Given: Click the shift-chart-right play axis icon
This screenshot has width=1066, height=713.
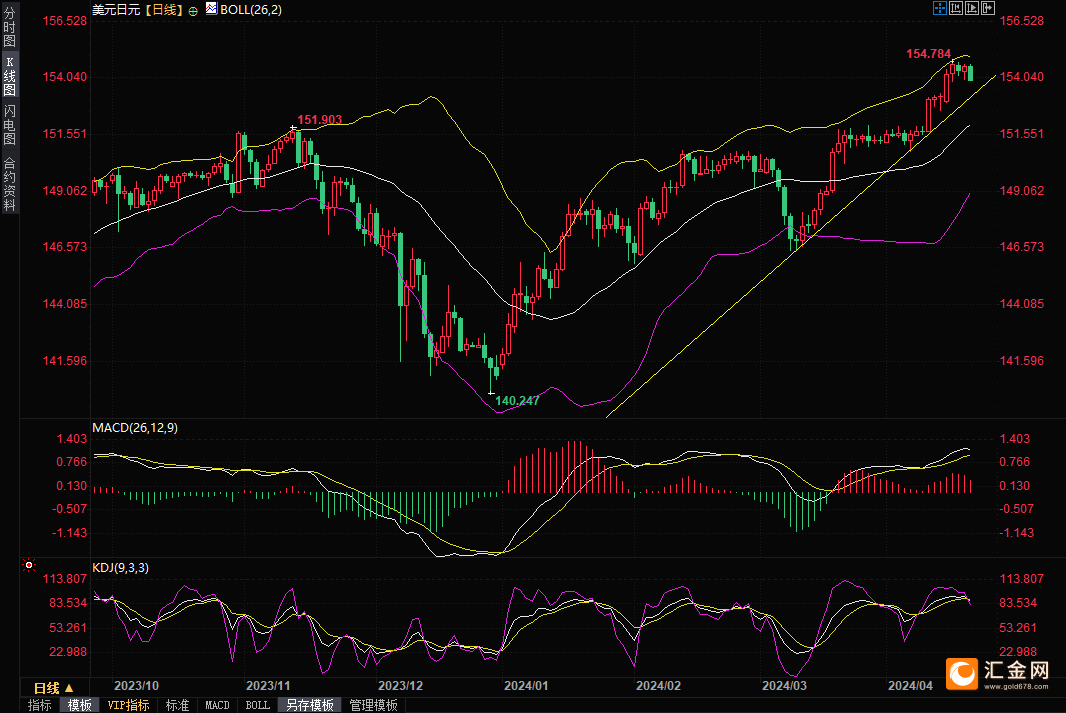Looking at the screenshot, I should click(972, 8).
